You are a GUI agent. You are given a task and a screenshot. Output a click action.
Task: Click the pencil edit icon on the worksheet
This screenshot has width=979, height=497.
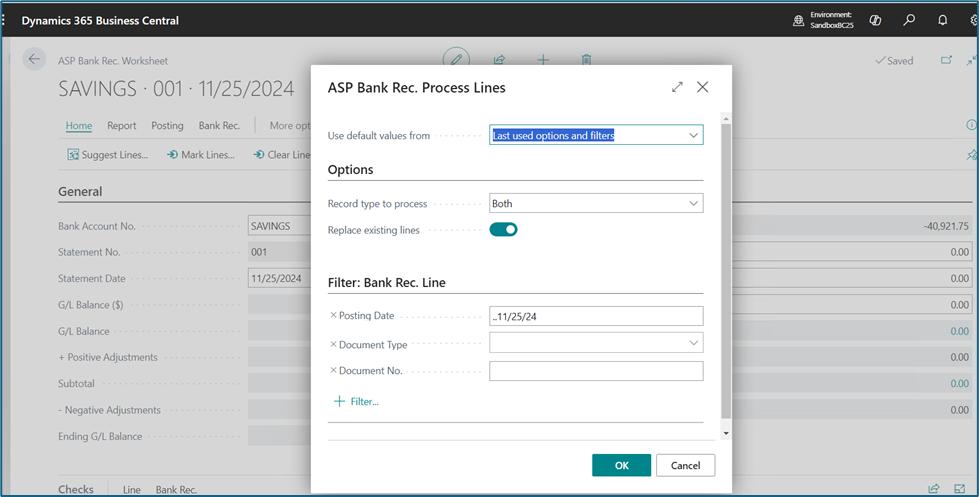coord(456,59)
